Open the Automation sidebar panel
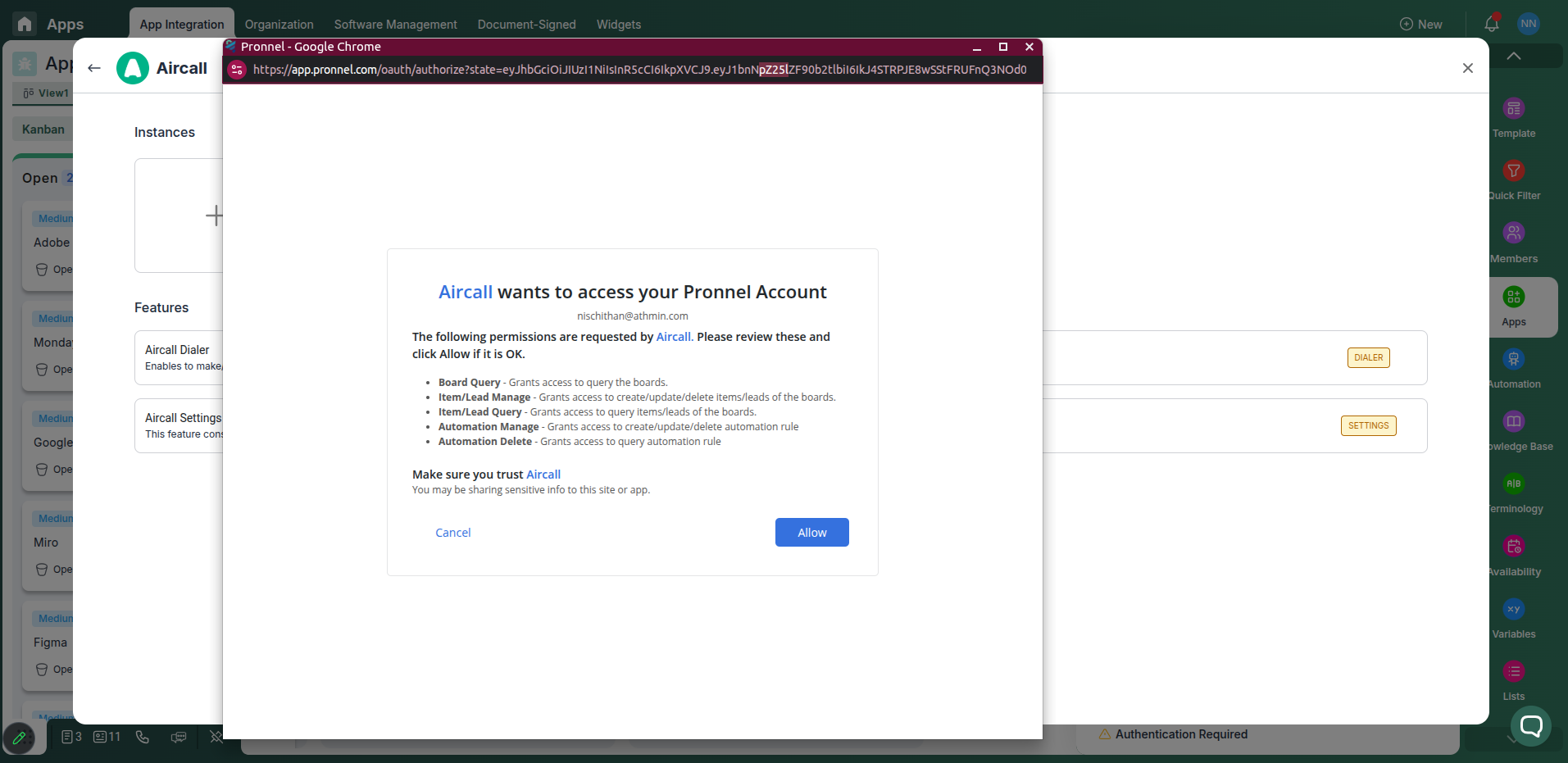This screenshot has height=763, width=1568. coord(1514,361)
